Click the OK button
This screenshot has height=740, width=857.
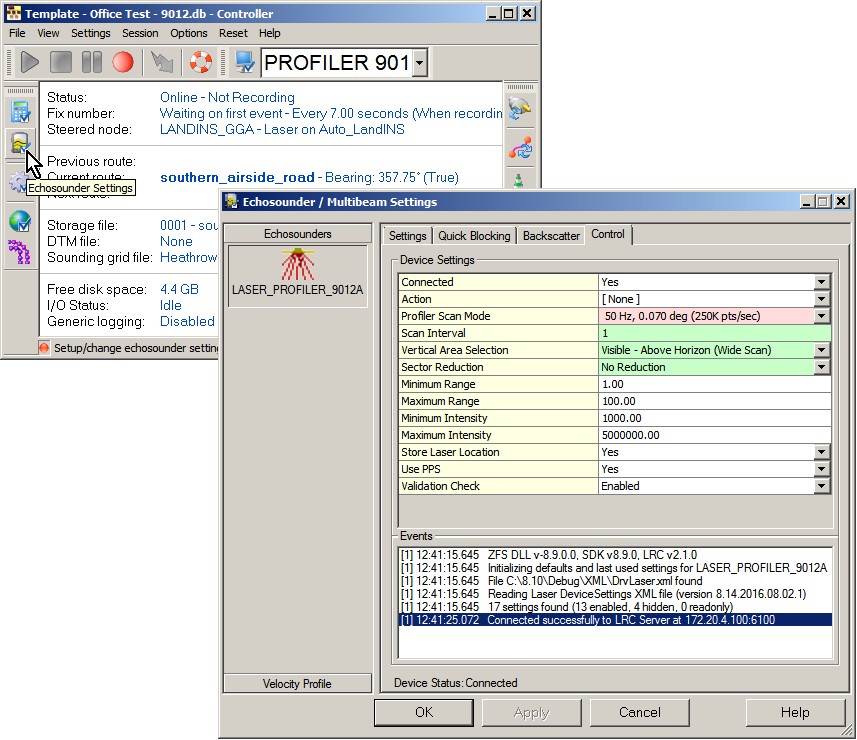[x=423, y=713]
